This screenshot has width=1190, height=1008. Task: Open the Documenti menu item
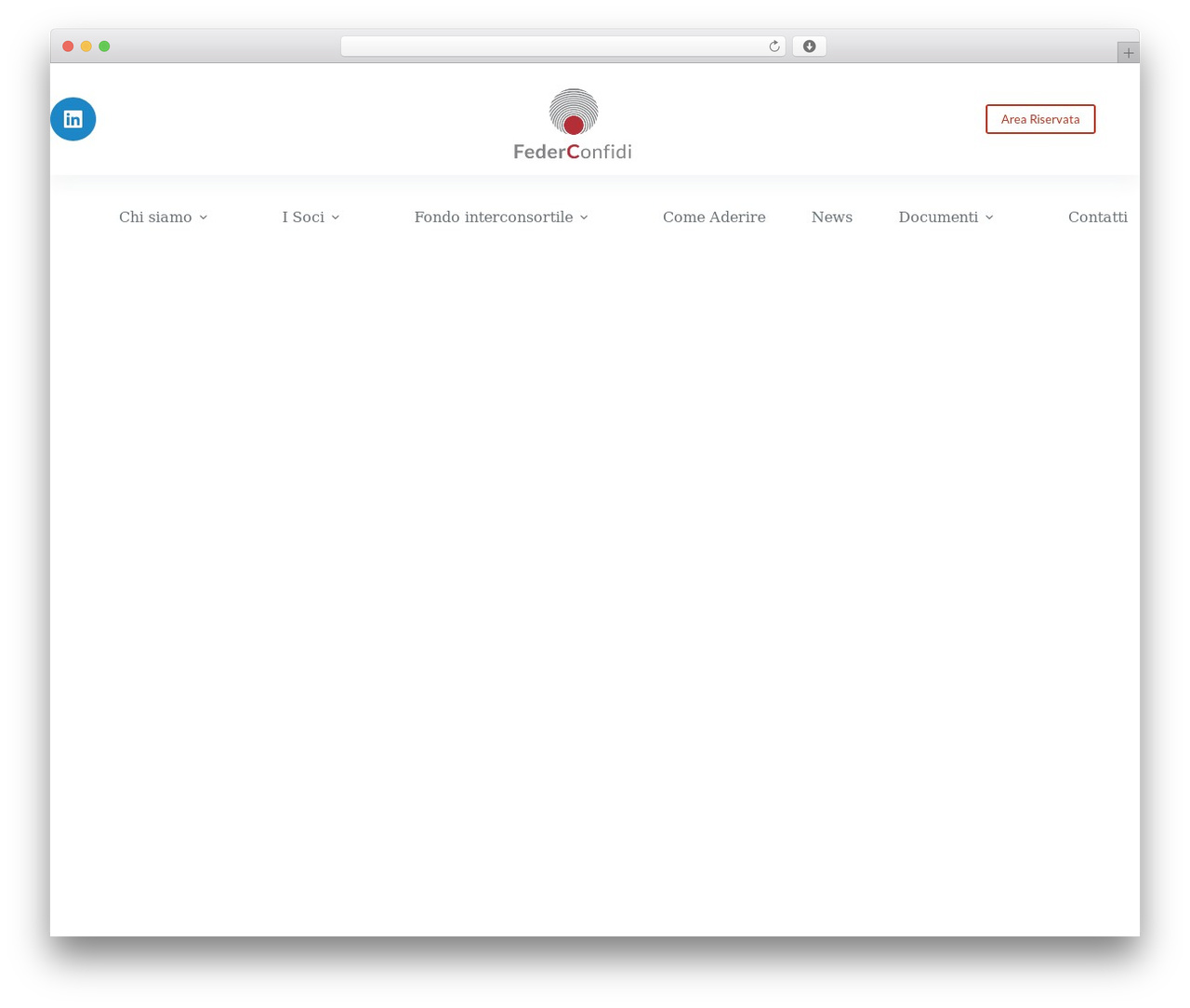point(938,217)
